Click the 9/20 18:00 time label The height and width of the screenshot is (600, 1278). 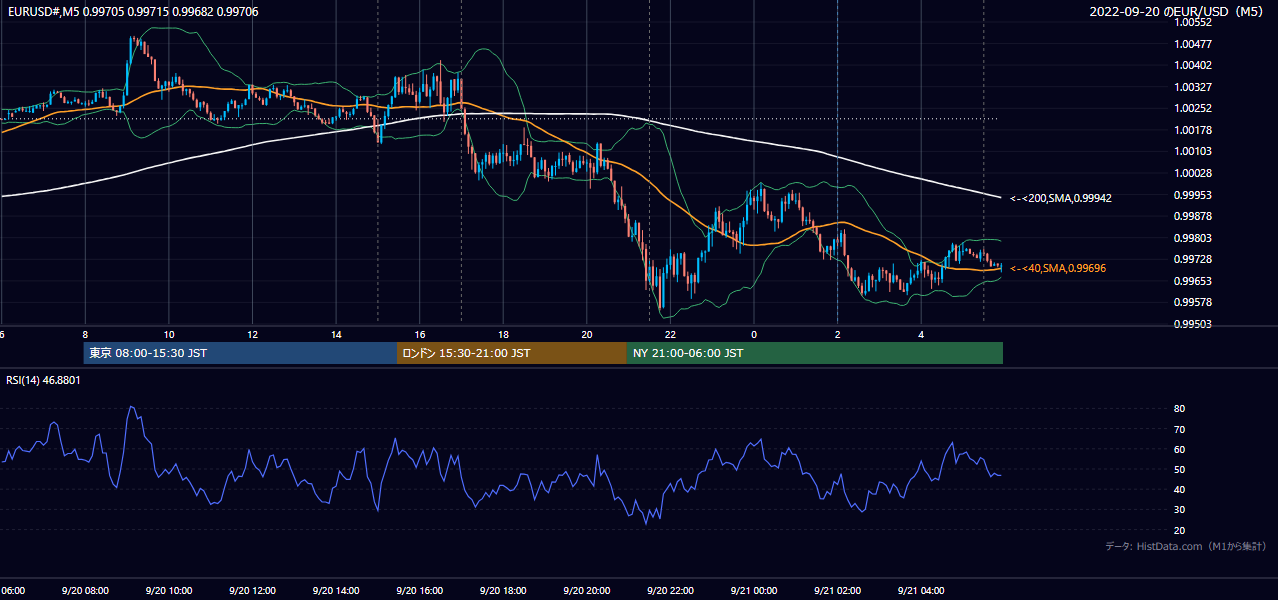point(503,591)
